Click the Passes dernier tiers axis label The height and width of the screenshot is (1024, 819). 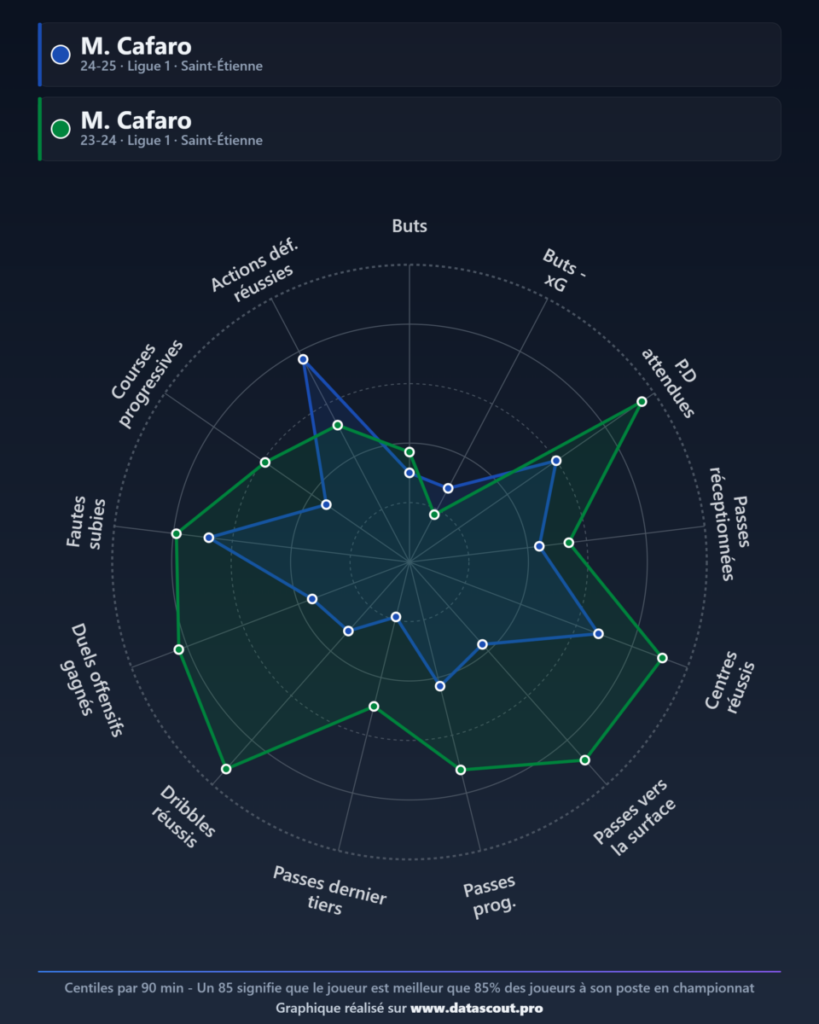(329, 891)
